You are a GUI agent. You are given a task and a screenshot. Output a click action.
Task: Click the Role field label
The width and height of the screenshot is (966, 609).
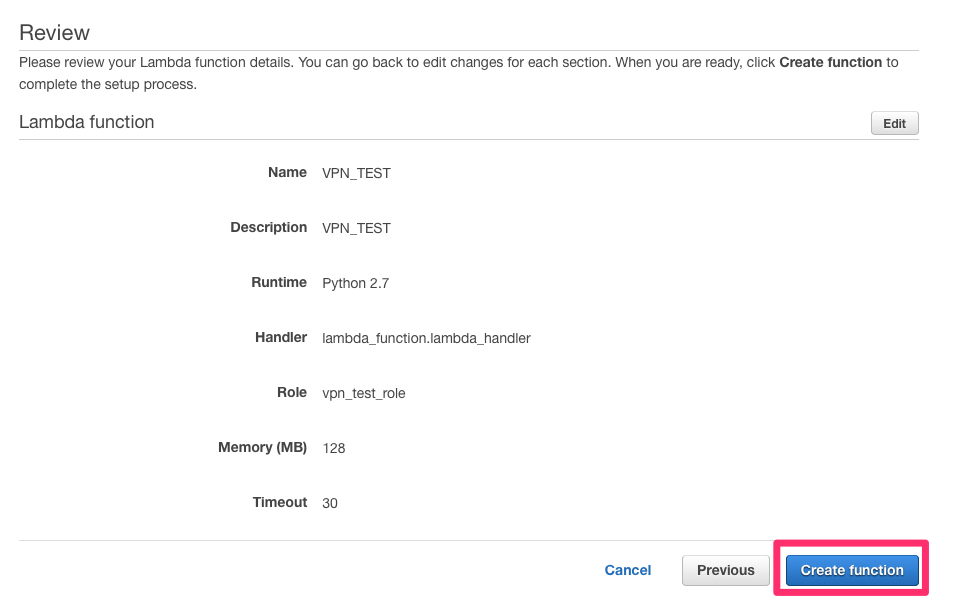[291, 392]
